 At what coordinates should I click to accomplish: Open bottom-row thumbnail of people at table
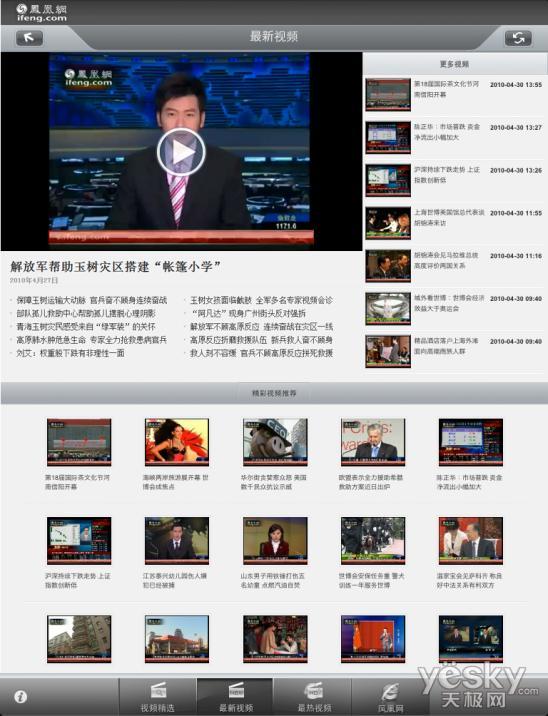click(275, 639)
